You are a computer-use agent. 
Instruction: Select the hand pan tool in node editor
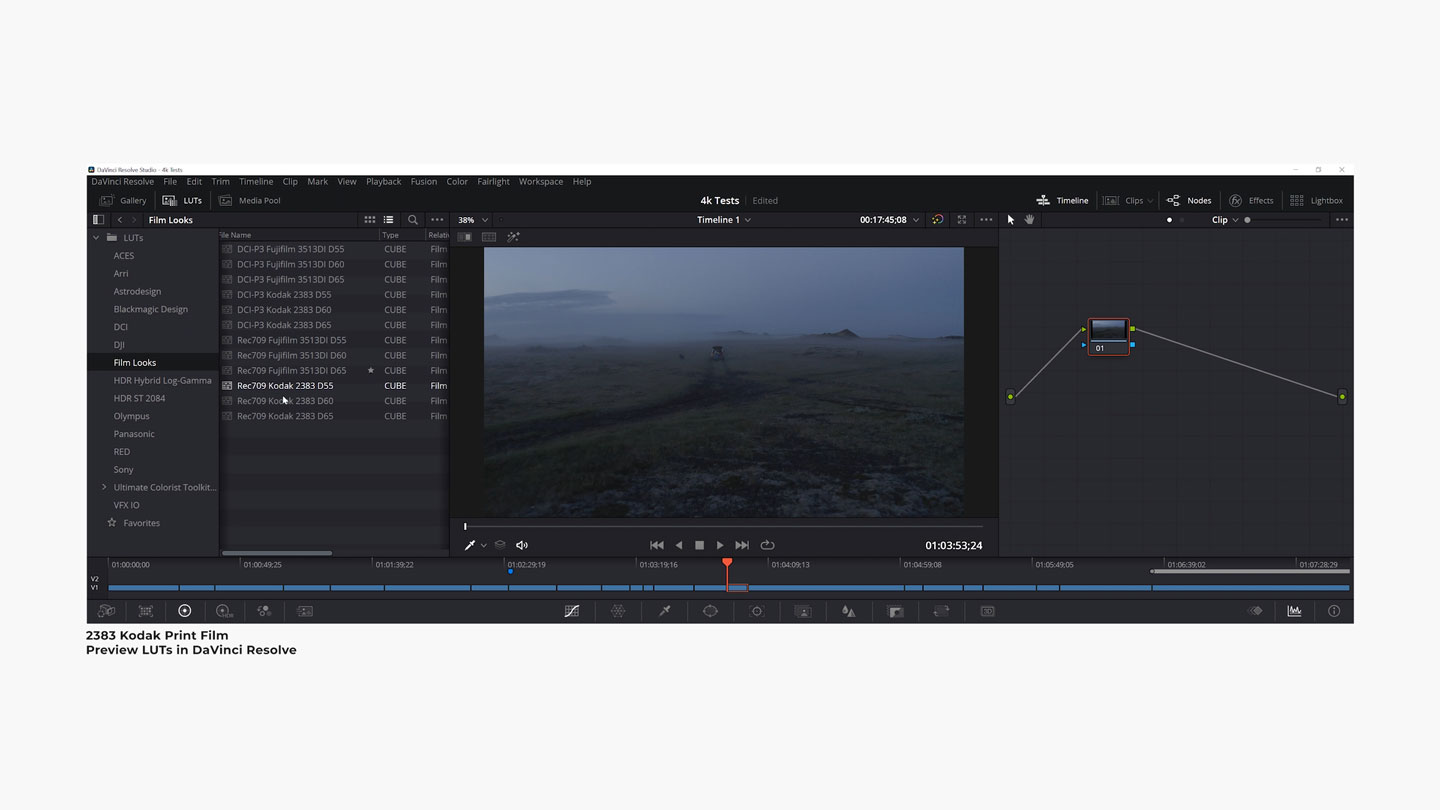[1029, 220]
